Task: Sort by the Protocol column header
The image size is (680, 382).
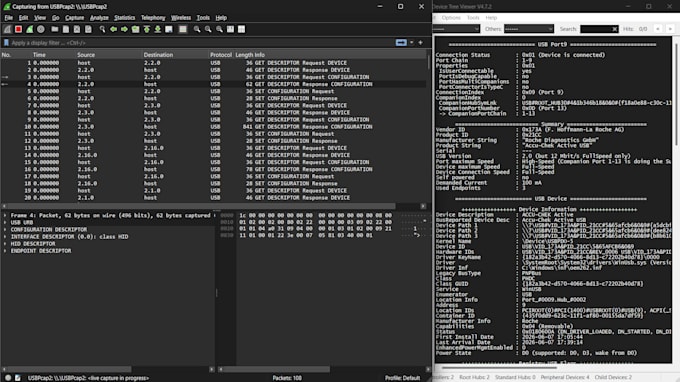Action: click(221, 55)
